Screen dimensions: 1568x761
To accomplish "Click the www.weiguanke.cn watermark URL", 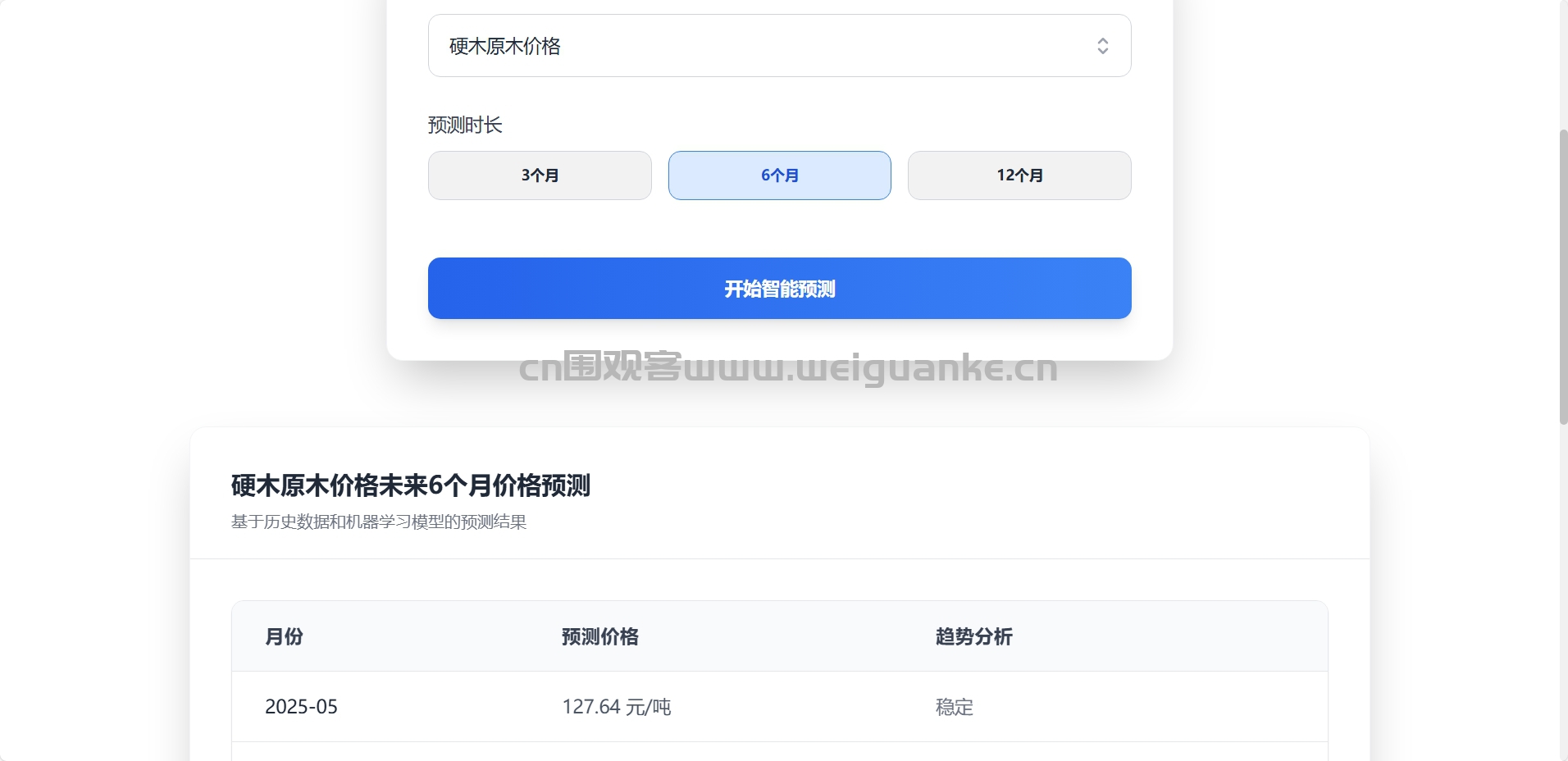I will [870, 368].
